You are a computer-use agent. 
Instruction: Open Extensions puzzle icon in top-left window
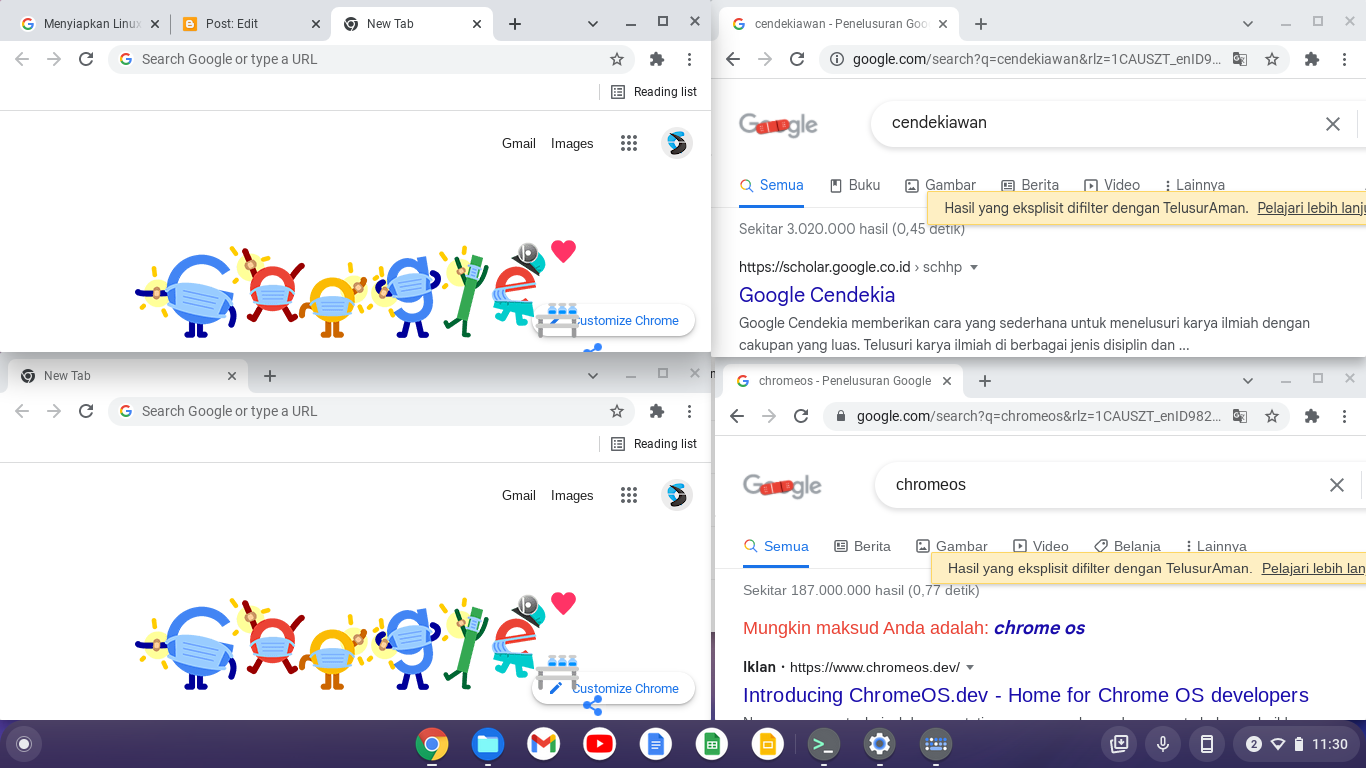pyautogui.click(x=657, y=59)
